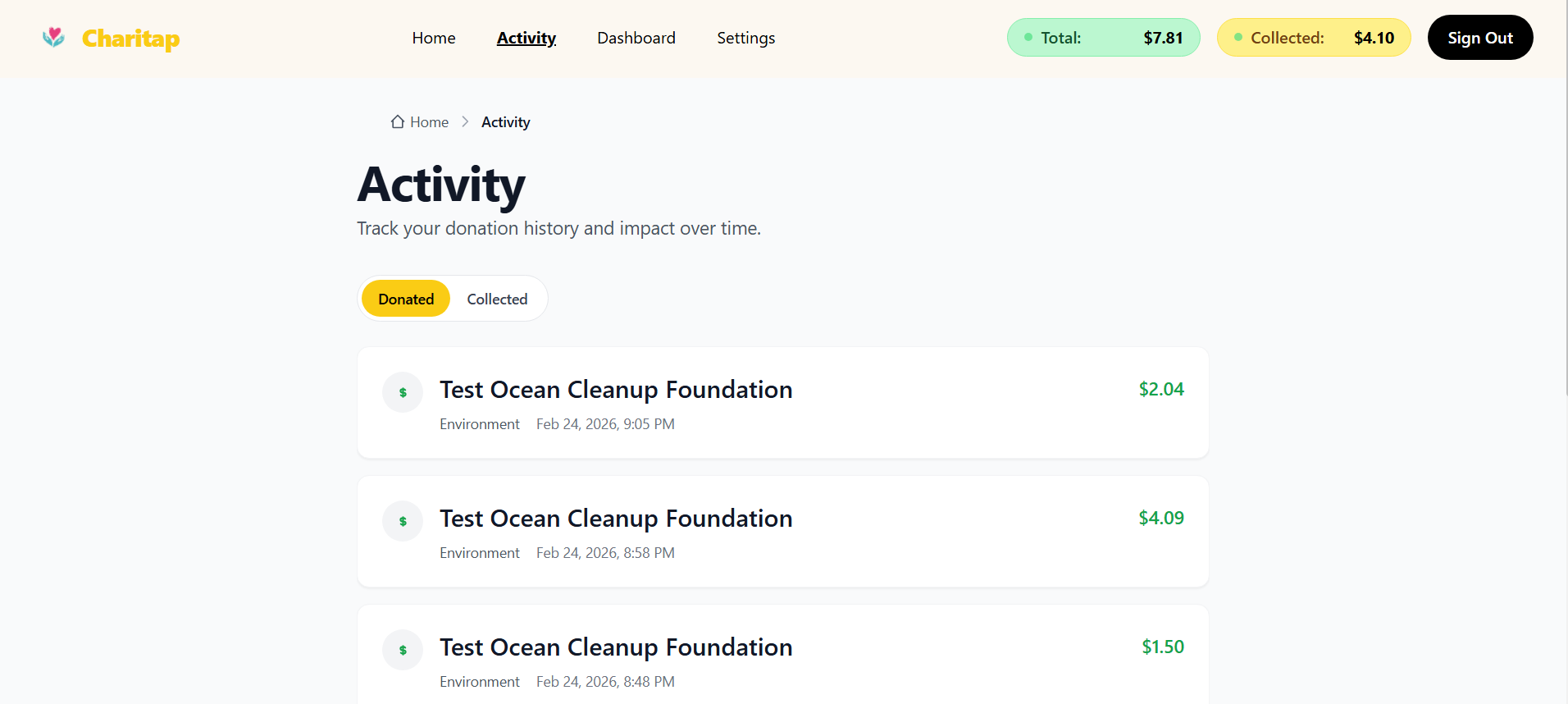1568x704 pixels.
Task: Click dollar icon beside the $1.50 donation
Action: [403, 650]
